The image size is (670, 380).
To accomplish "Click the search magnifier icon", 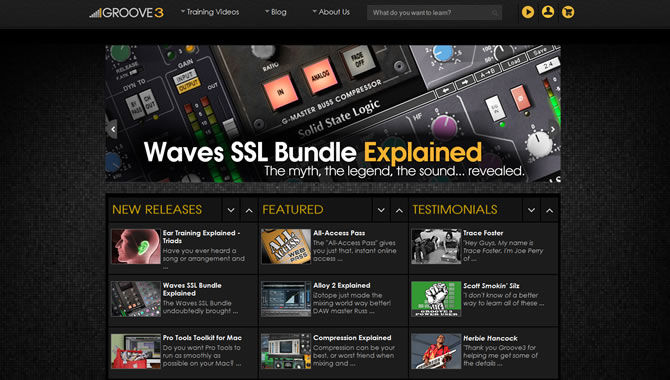I will 495,13.
